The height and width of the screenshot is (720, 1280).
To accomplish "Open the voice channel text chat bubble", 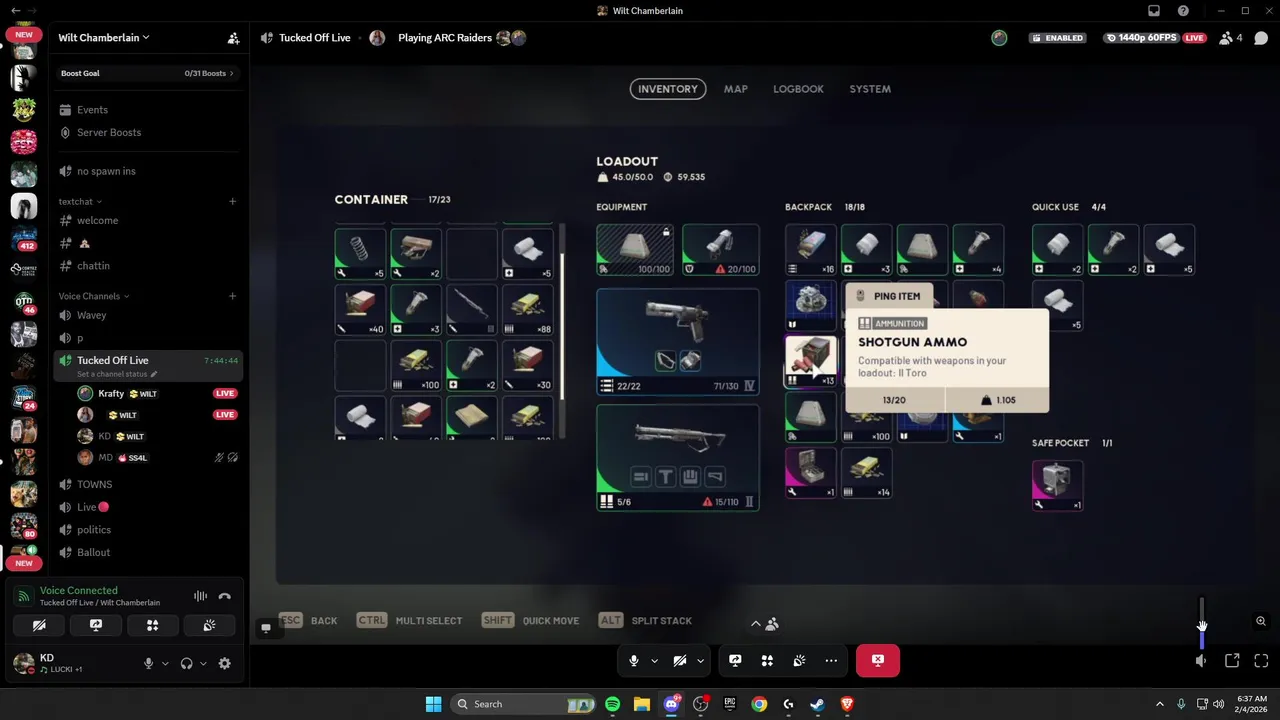I will [1261, 38].
